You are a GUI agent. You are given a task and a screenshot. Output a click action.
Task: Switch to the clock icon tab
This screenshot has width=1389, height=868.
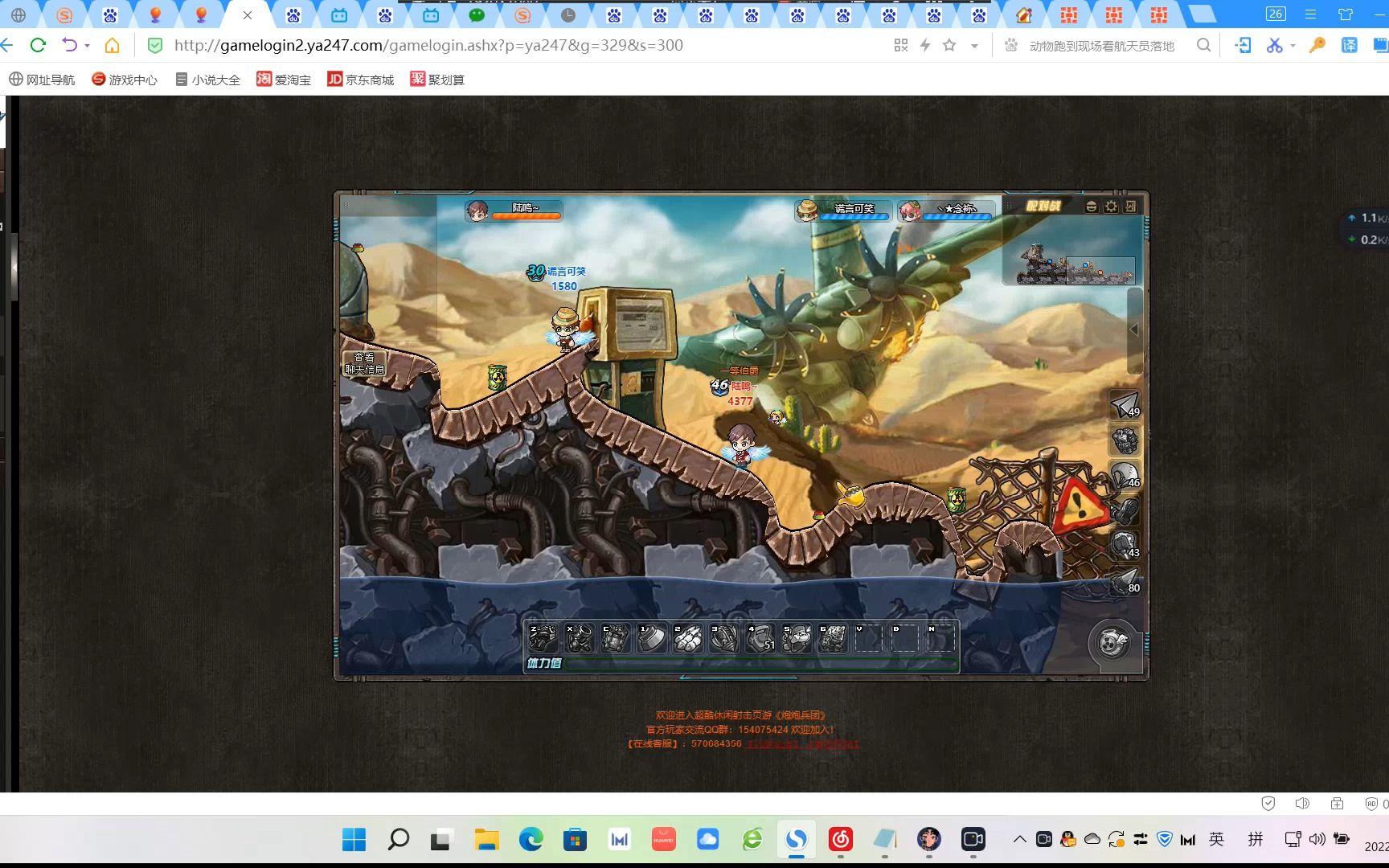click(568, 15)
